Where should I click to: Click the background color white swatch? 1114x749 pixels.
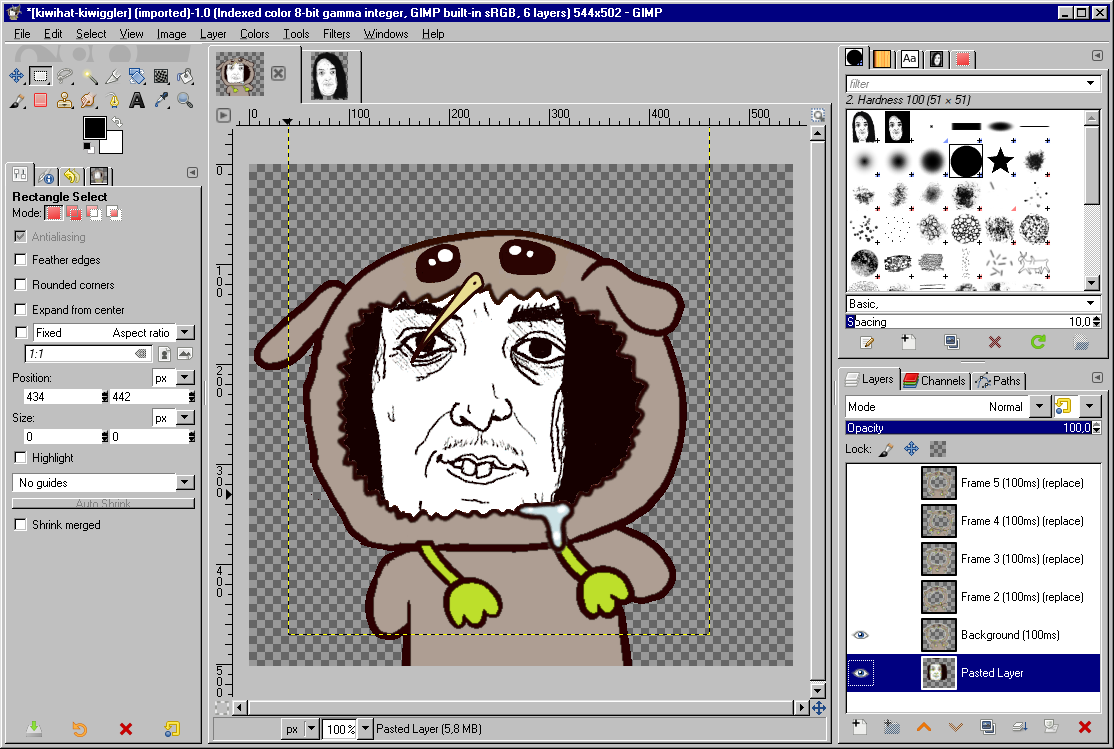pyautogui.click(x=113, y=145)
